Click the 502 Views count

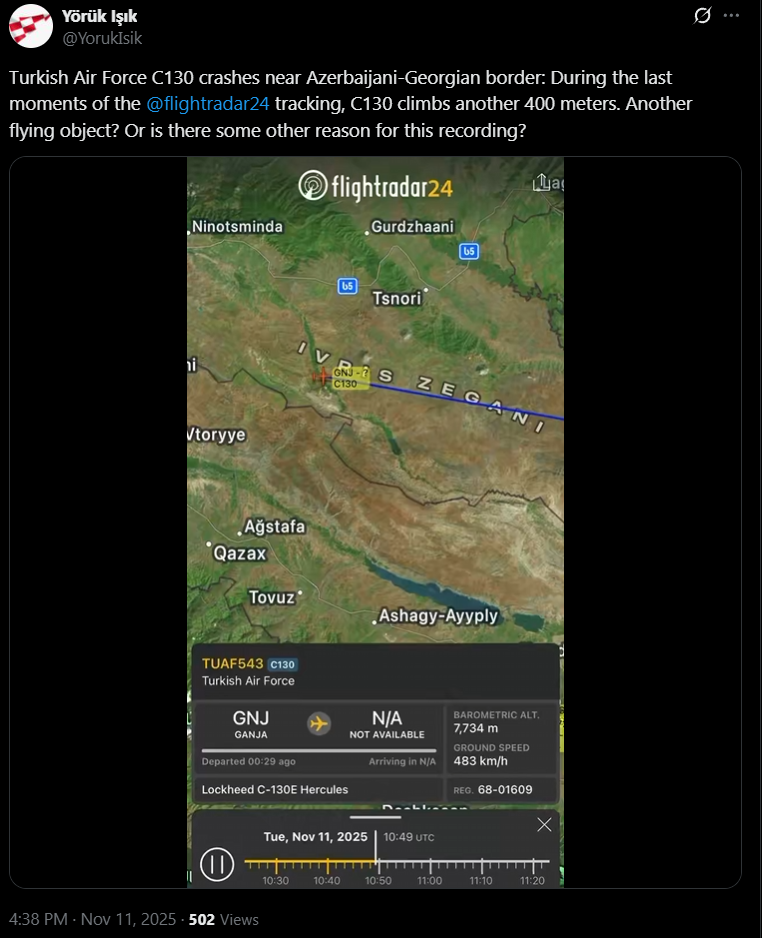pos(224,919)
